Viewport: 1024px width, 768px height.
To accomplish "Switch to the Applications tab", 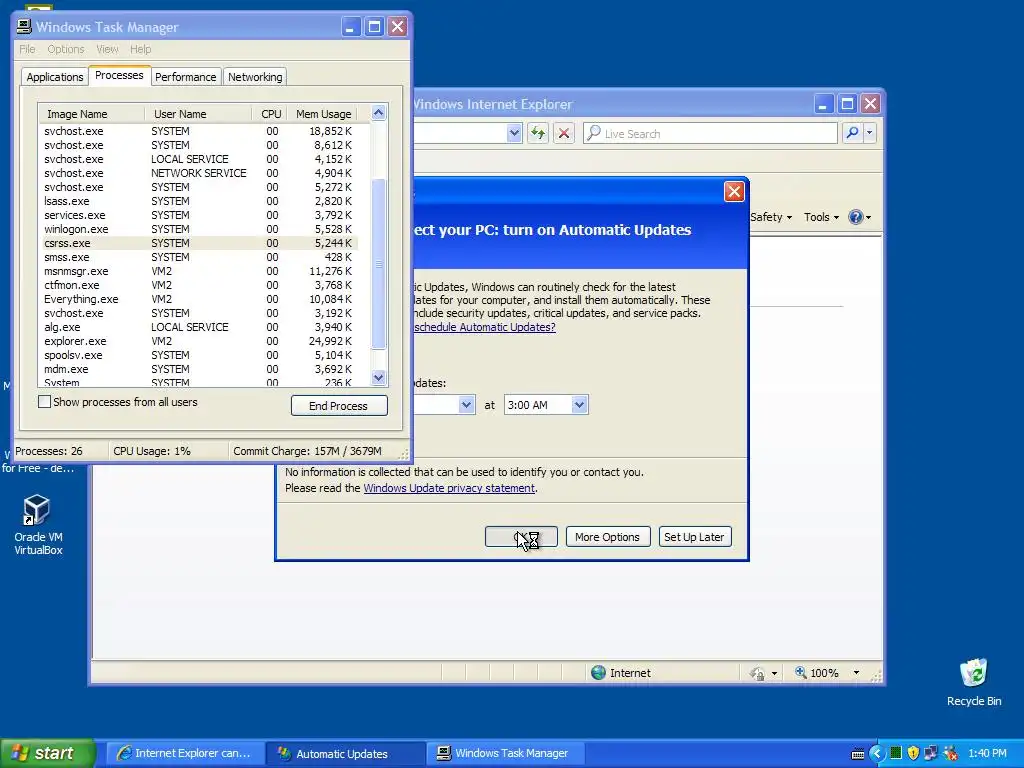I will point(55,77).
